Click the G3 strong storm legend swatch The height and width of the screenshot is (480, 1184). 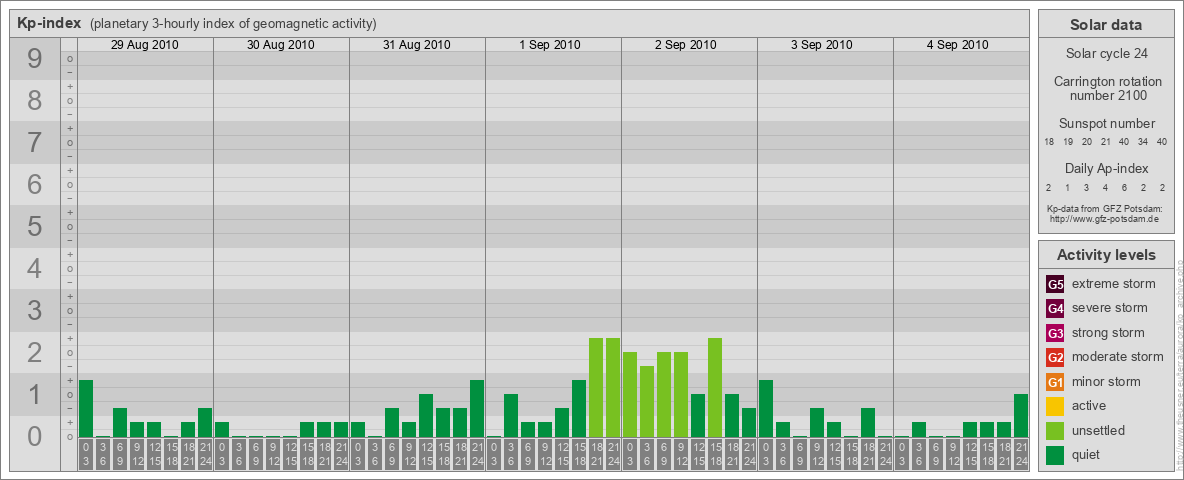pyautogui.click(x=1055, y=333)
